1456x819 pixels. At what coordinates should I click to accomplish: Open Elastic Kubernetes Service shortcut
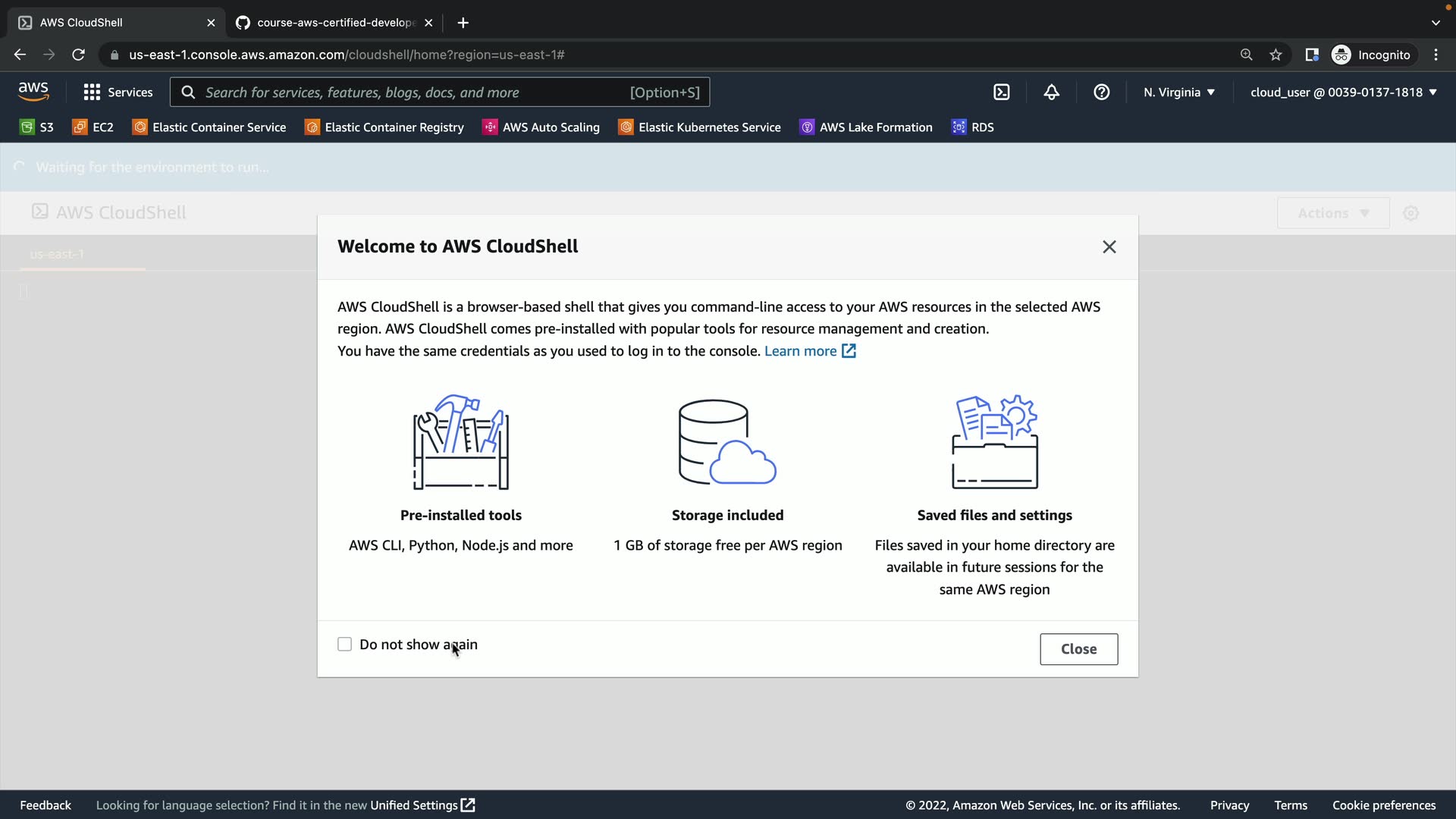tap(699, 127)
